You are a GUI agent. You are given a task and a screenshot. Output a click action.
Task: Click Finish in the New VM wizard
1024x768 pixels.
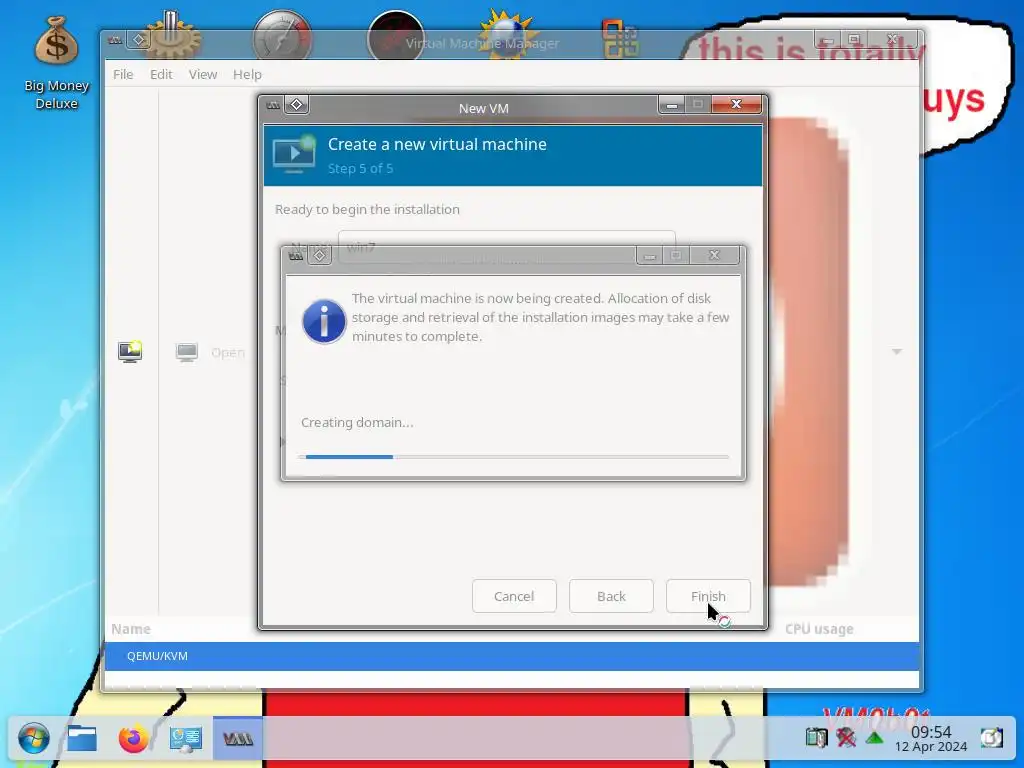tap(708, 596)
